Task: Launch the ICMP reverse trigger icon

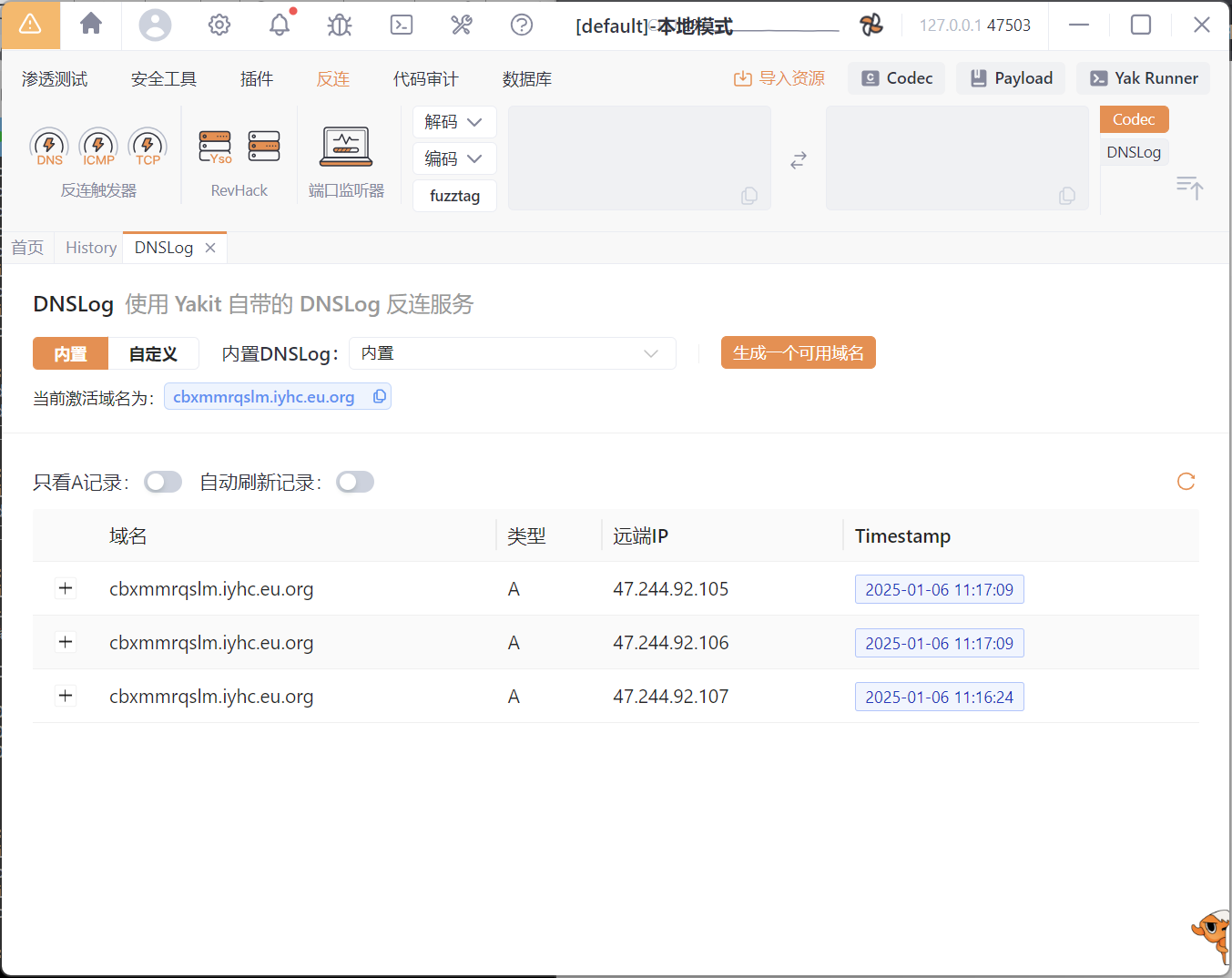Action: 98,147
